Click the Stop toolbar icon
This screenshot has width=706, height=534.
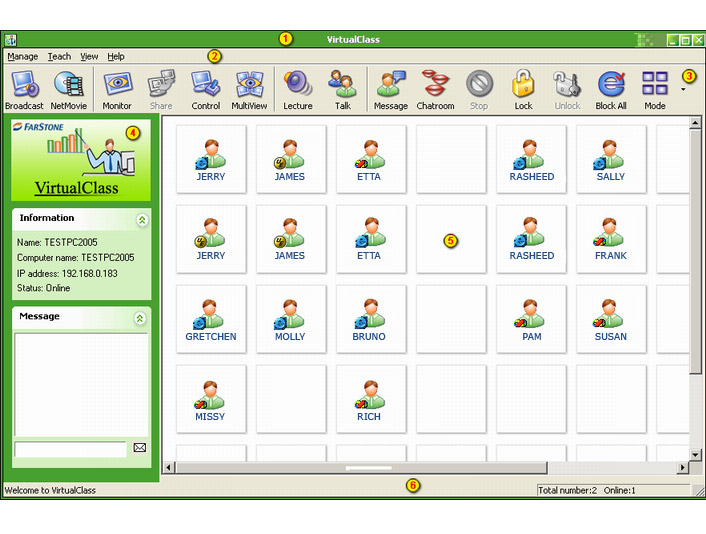pos(479,90)
